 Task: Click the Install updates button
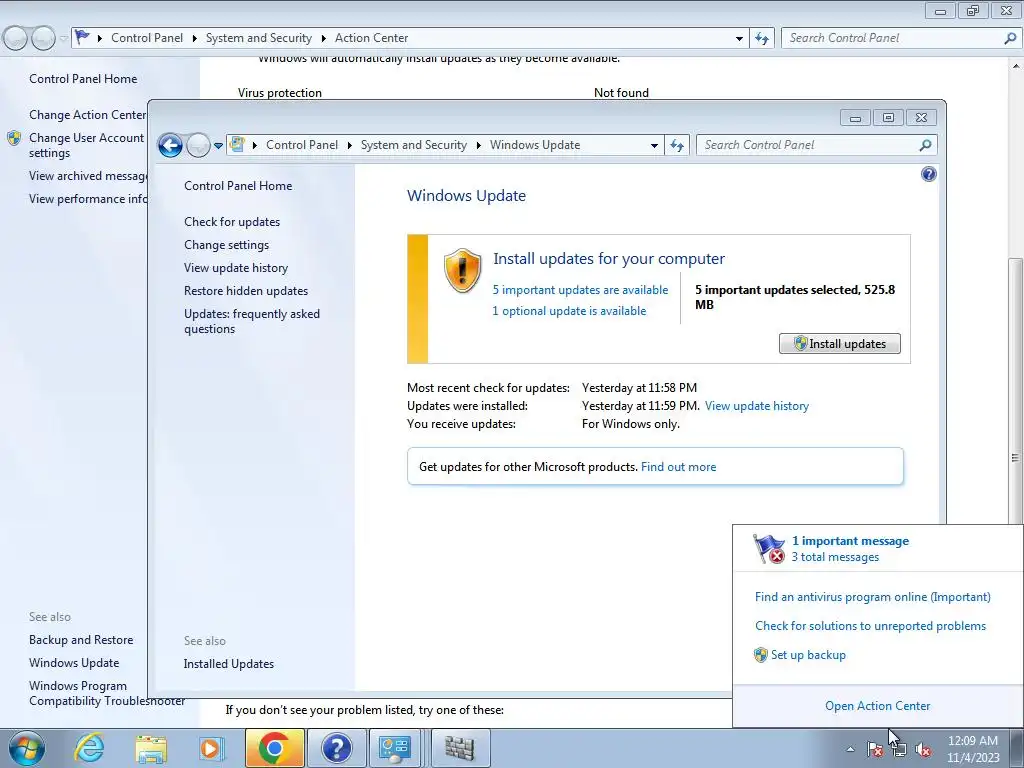point(839,344)
